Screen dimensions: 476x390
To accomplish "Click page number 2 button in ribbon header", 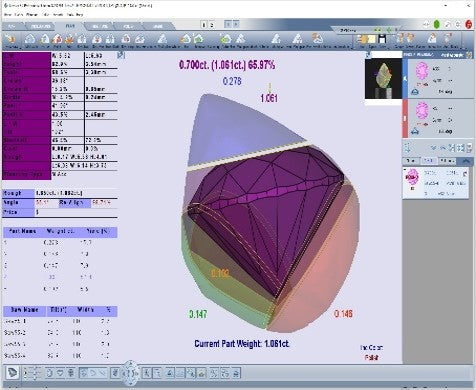I will pyautogui.click(x=212, y=25).
